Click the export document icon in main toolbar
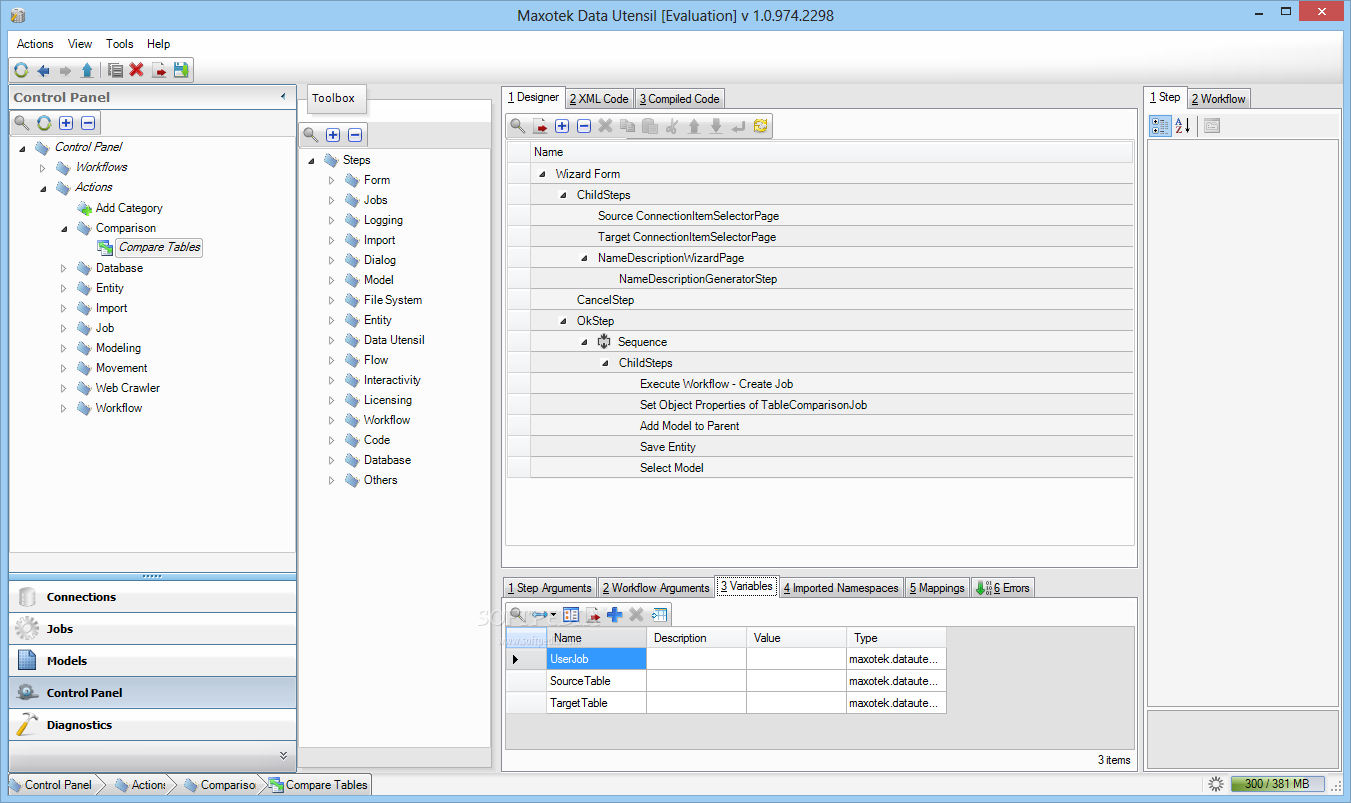The image size is (1351, 803). (159, 70)
